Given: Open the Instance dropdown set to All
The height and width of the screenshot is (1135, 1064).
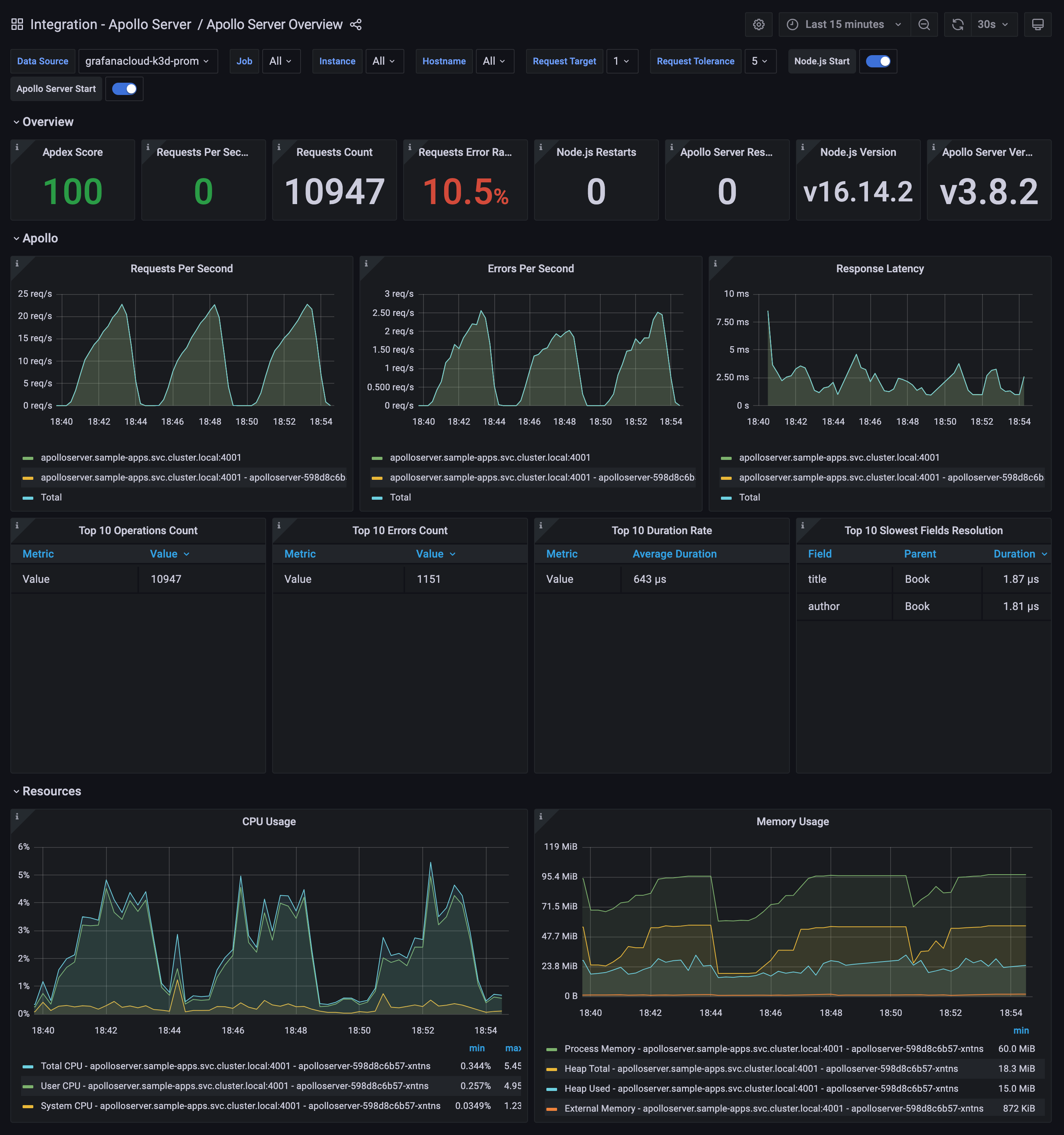Looking at the screenshot, I should click(384, 61).
